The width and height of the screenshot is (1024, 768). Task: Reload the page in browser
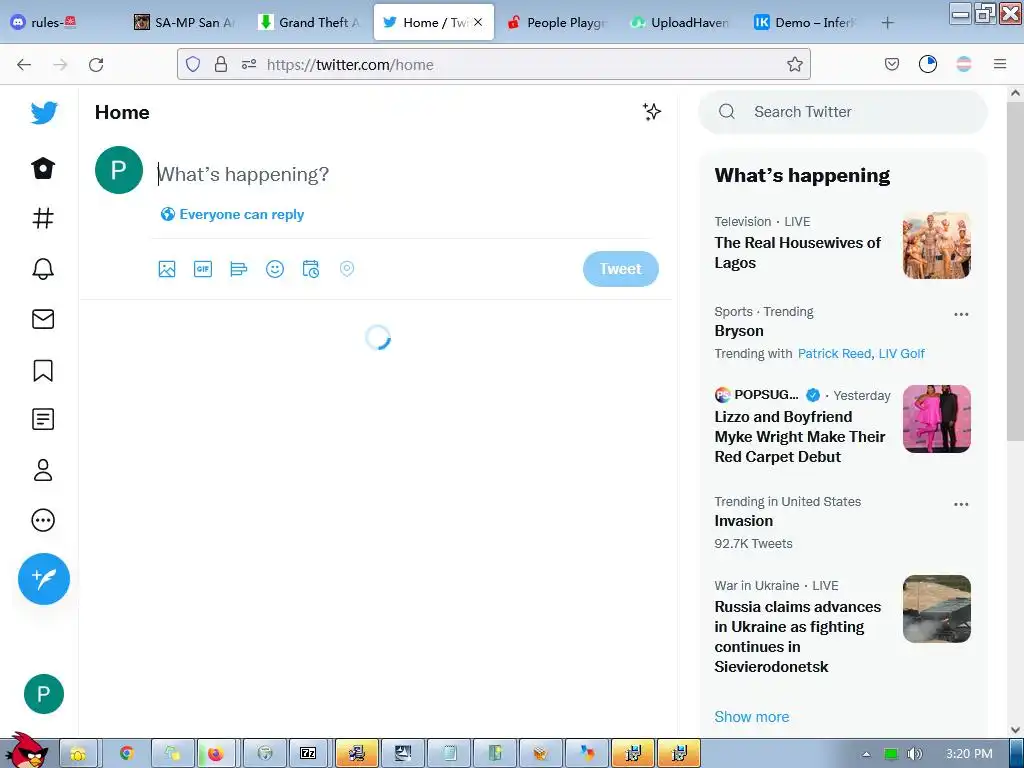point(96,64)
